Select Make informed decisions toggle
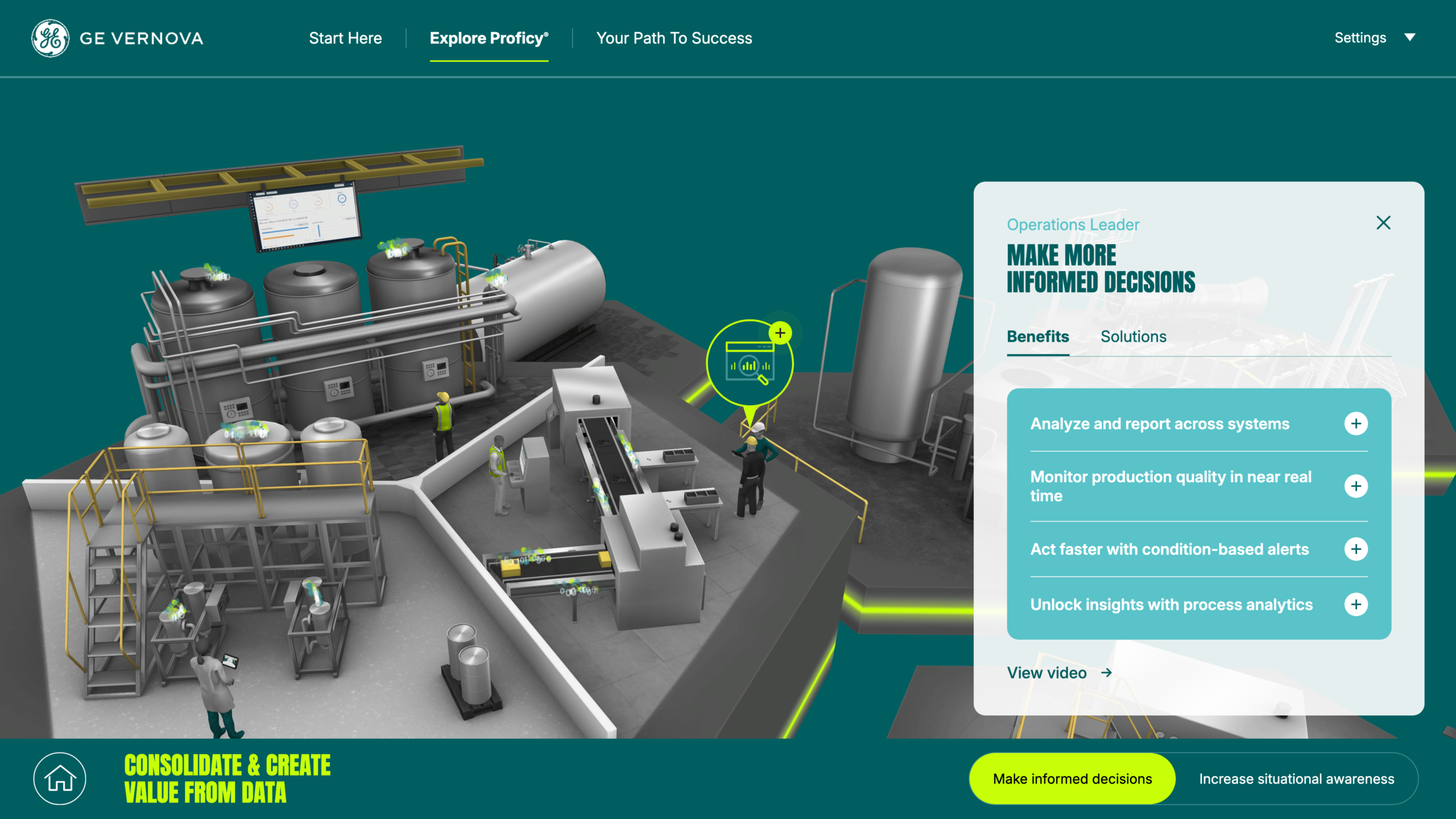1456x819 pixels. pos(1072,779)
